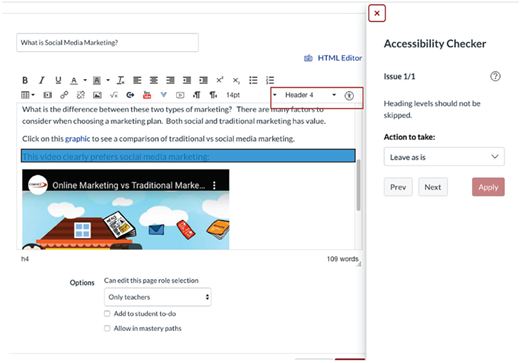This screenshot has height=363, width=520.
Task: Center align text
Action: coord(154,80)
